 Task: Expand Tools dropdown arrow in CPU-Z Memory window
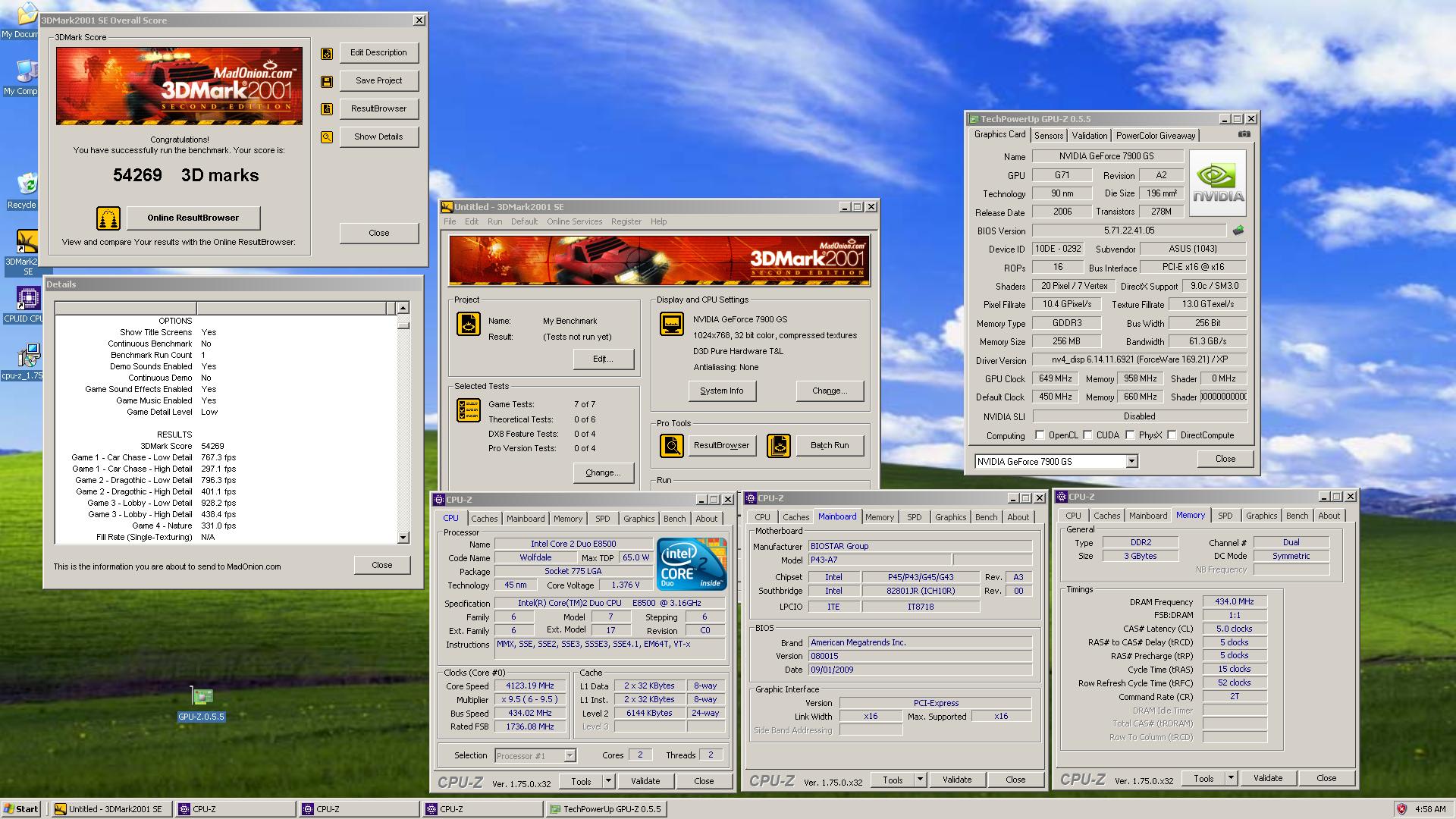coord(1231,778)
